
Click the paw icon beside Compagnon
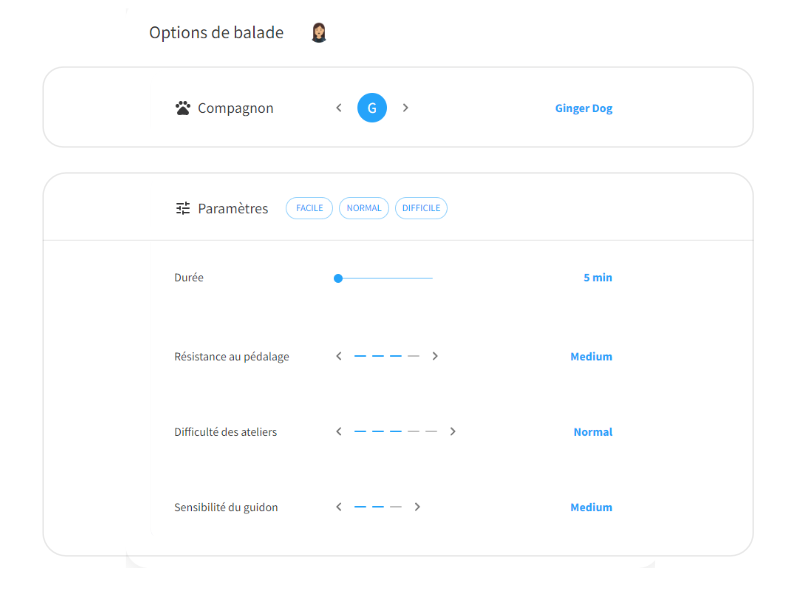click(x=183, y=108)
